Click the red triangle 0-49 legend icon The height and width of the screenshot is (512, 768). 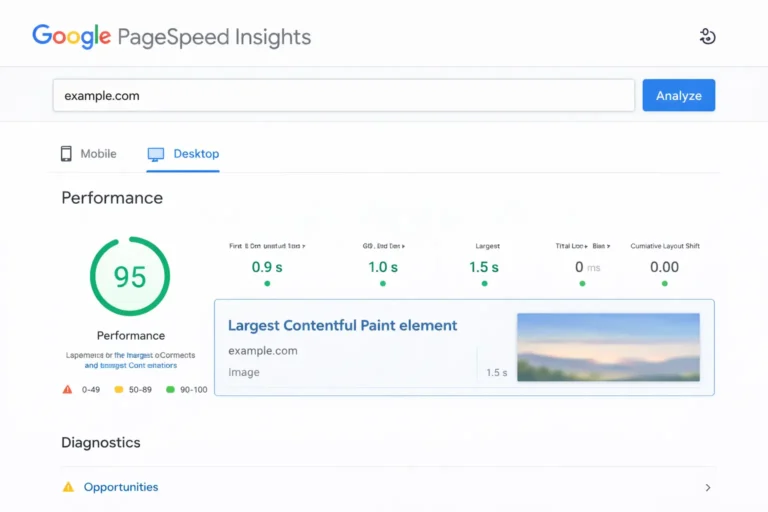pos(68,390)
